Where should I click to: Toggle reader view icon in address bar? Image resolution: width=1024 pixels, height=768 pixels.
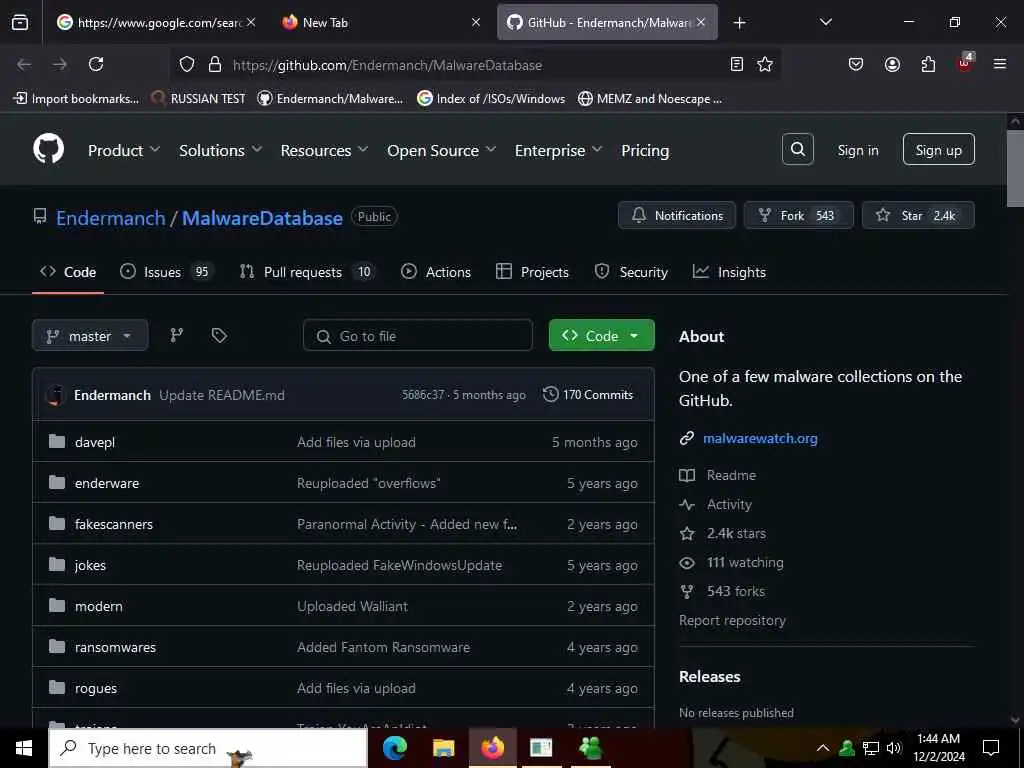click(x=737, y=64)
